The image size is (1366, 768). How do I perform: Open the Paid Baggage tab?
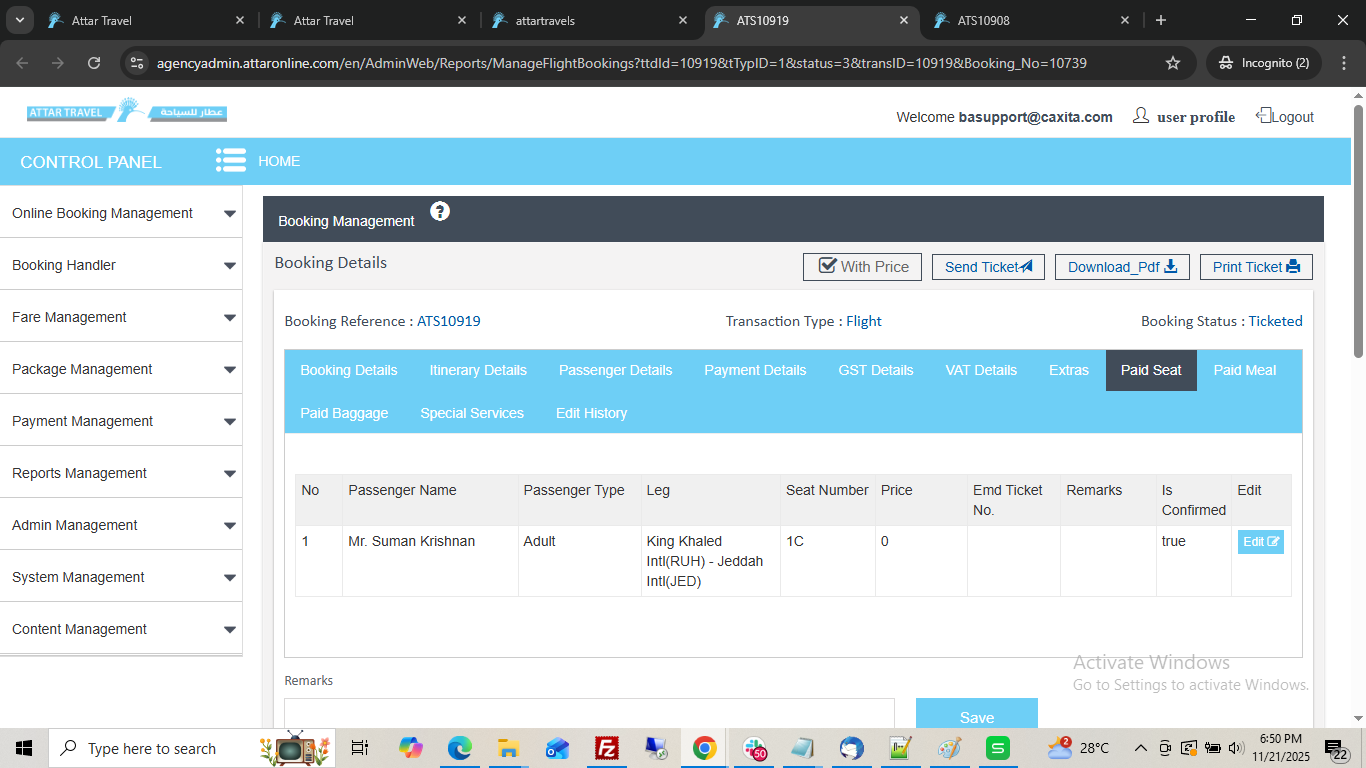tap(344, 413)
